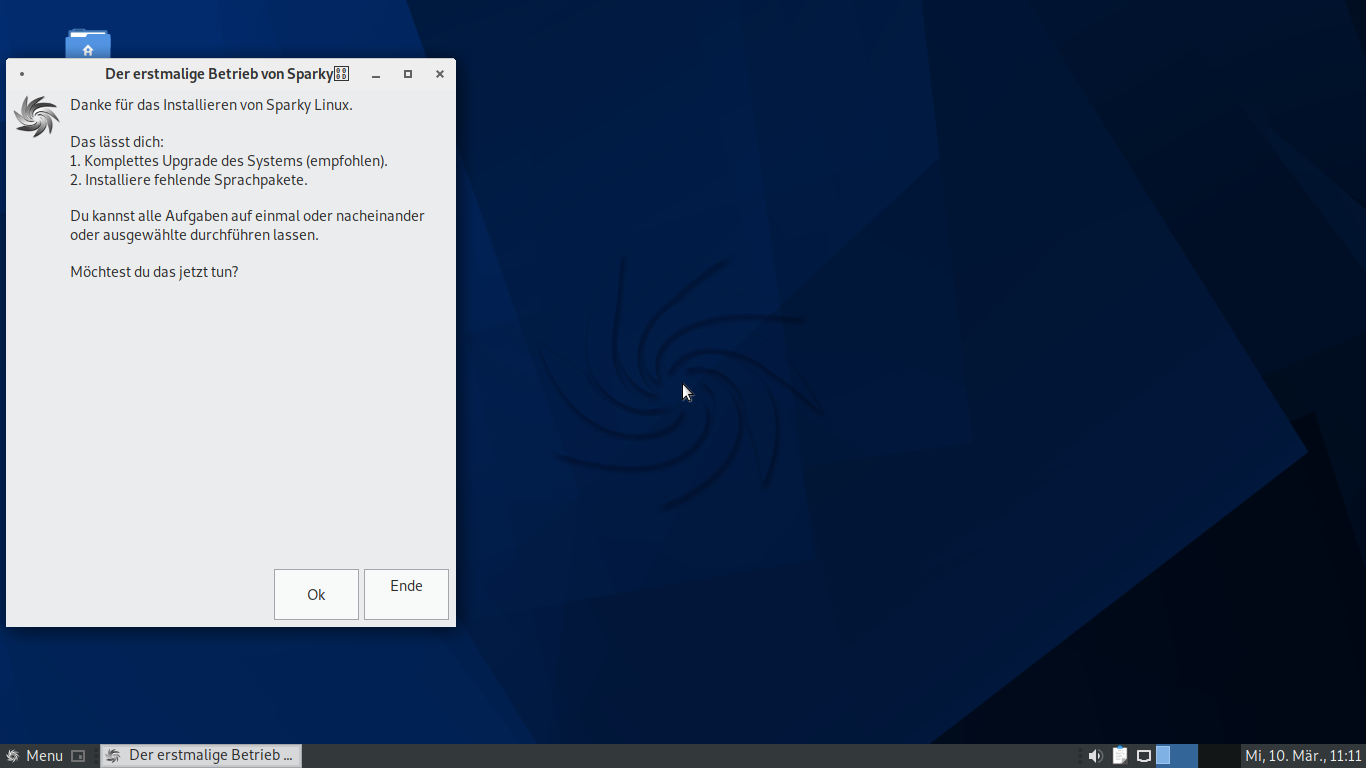Switch to the second dark workspace in pager
The width and height of the screenshot is (1366, 768).
(1218, 756)
